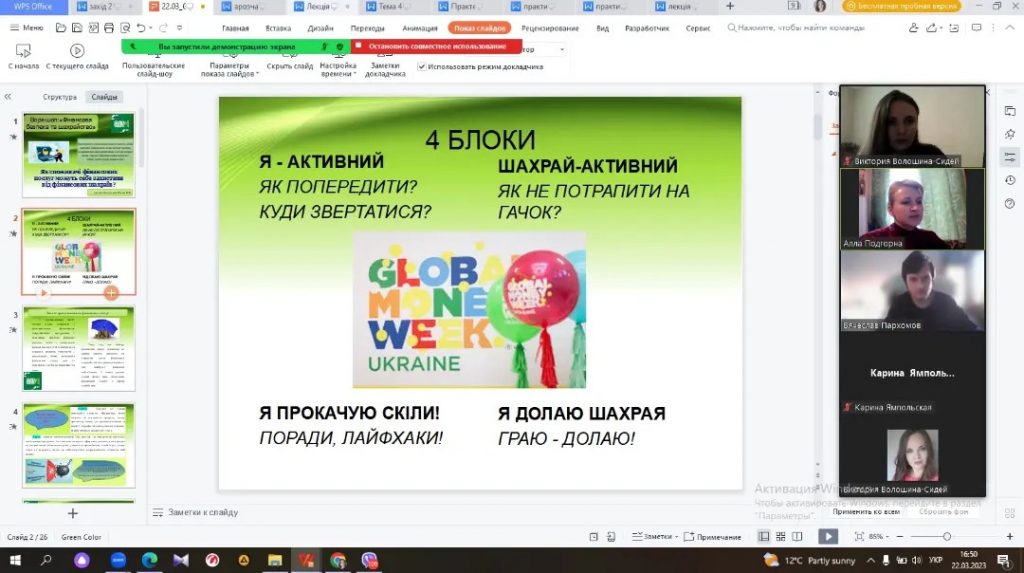Switch to Структура outline tab
Viewport: 1024px width, 573px height.
(x=60, y=97)
